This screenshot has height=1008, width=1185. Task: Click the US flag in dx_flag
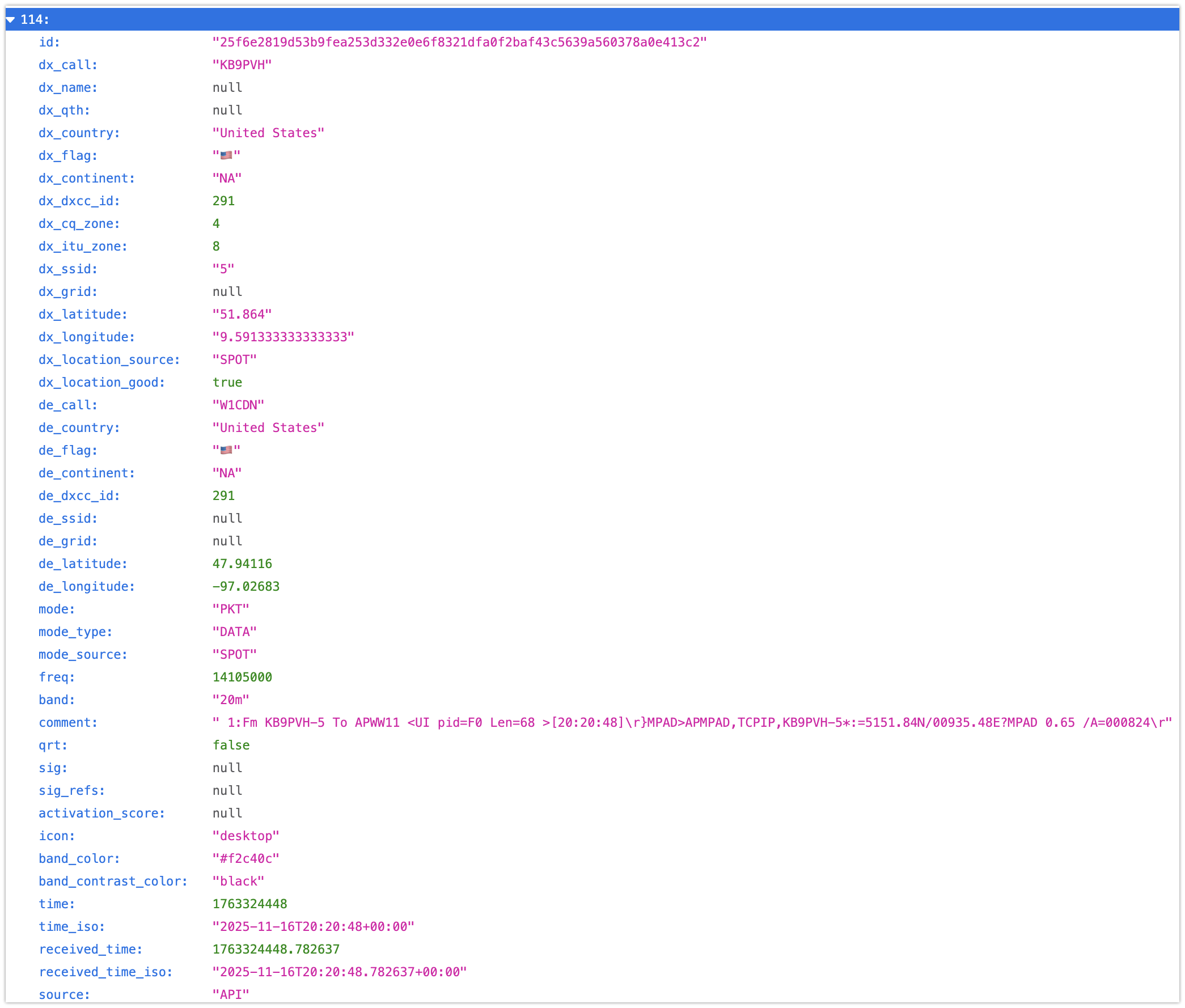226,155
